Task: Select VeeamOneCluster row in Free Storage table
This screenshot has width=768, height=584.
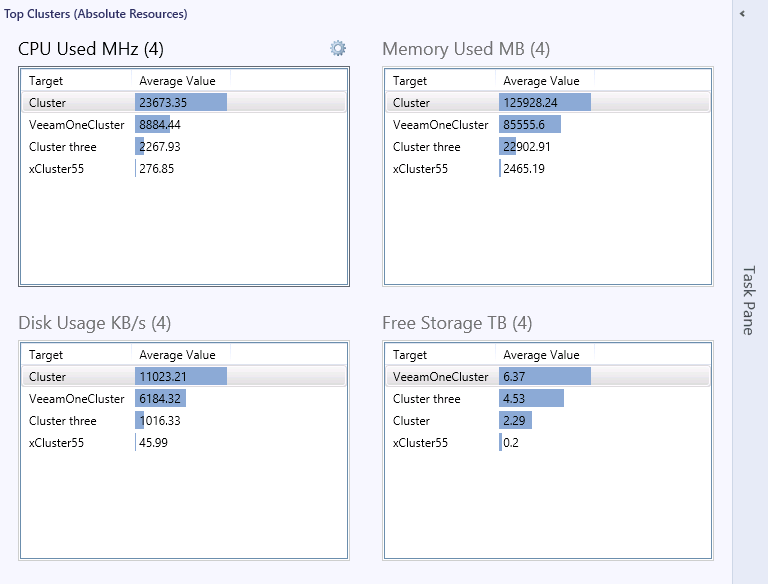Action: coord(440,377)
